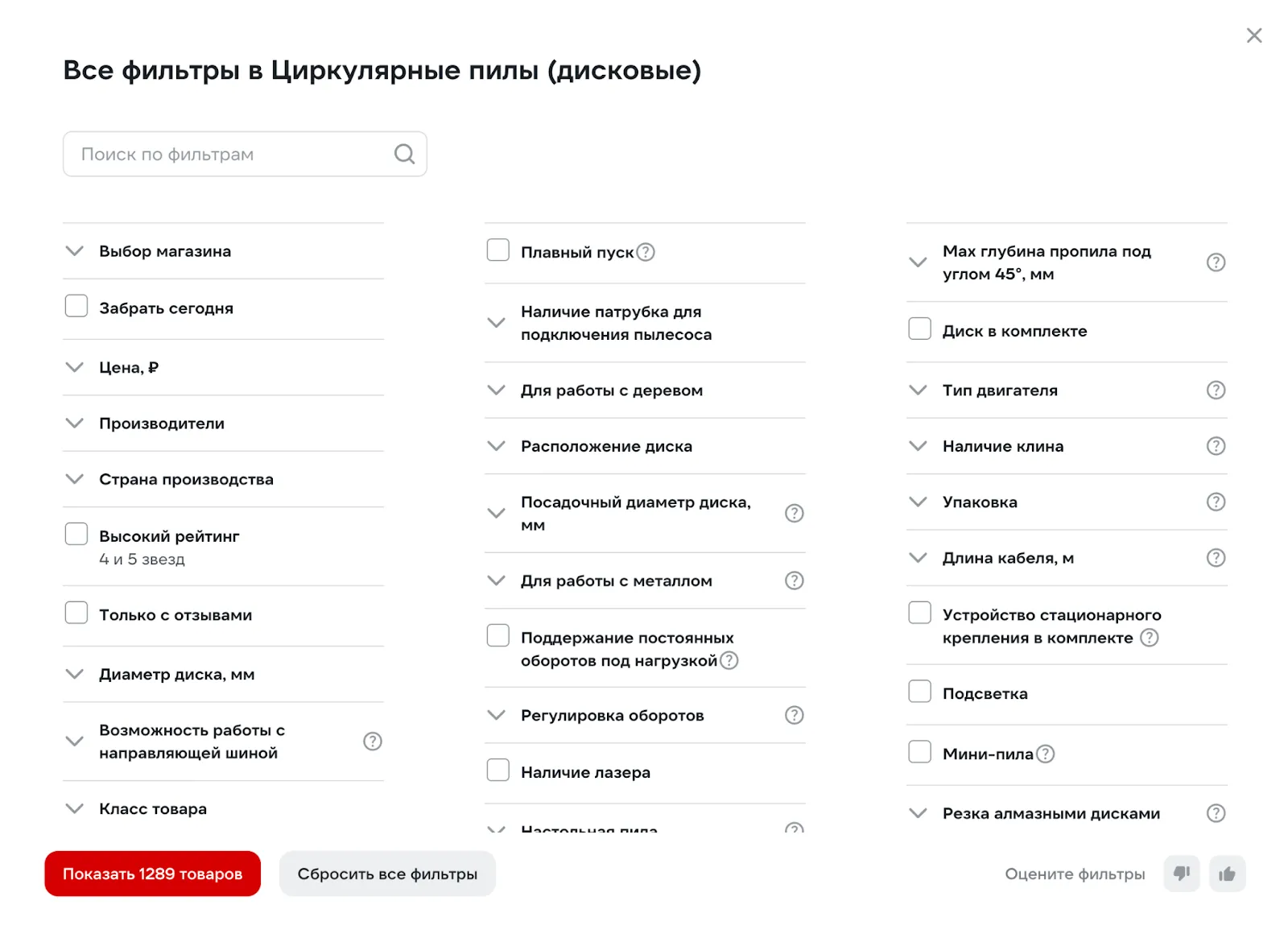
Task: Click the thumbs-up rating icon
Action: click(1226, 874)
